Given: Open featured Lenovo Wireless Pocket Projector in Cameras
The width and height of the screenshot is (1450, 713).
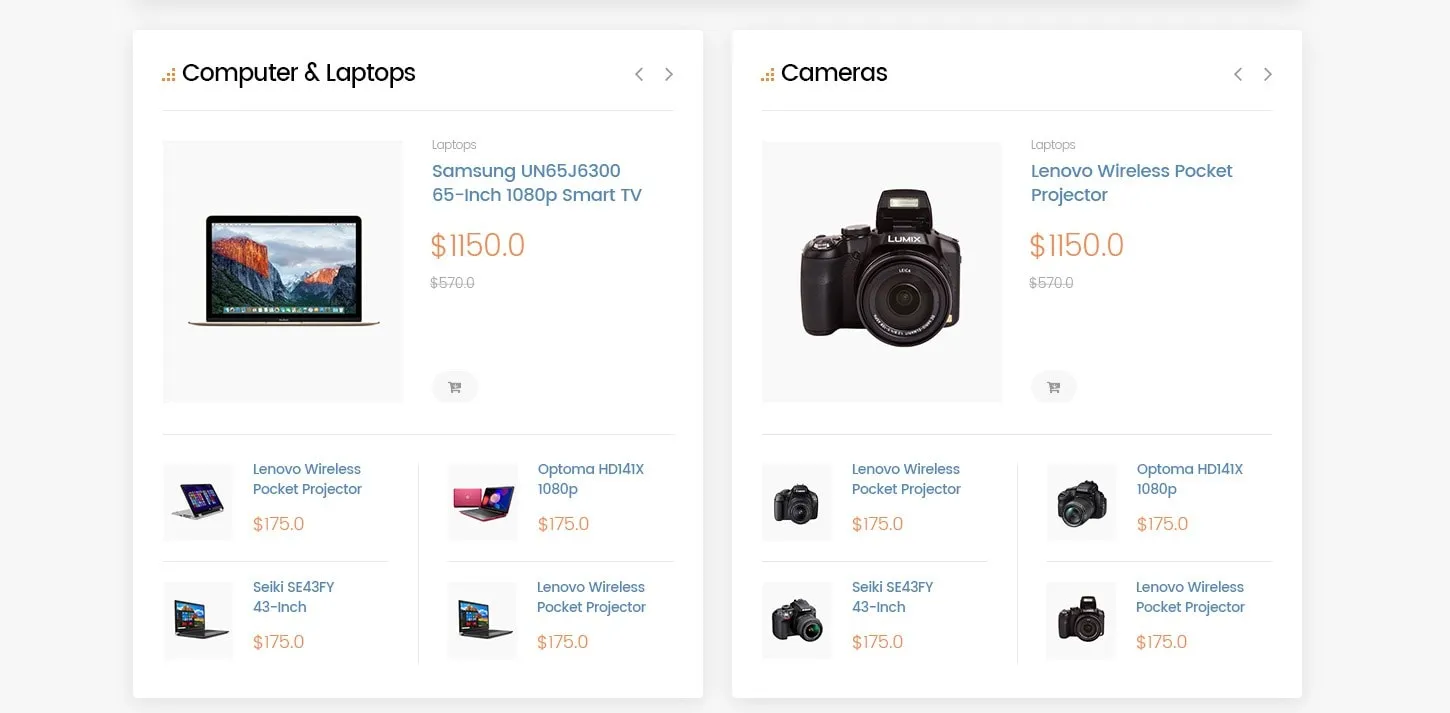Looking at the screenshot, I should [1132, 183].
